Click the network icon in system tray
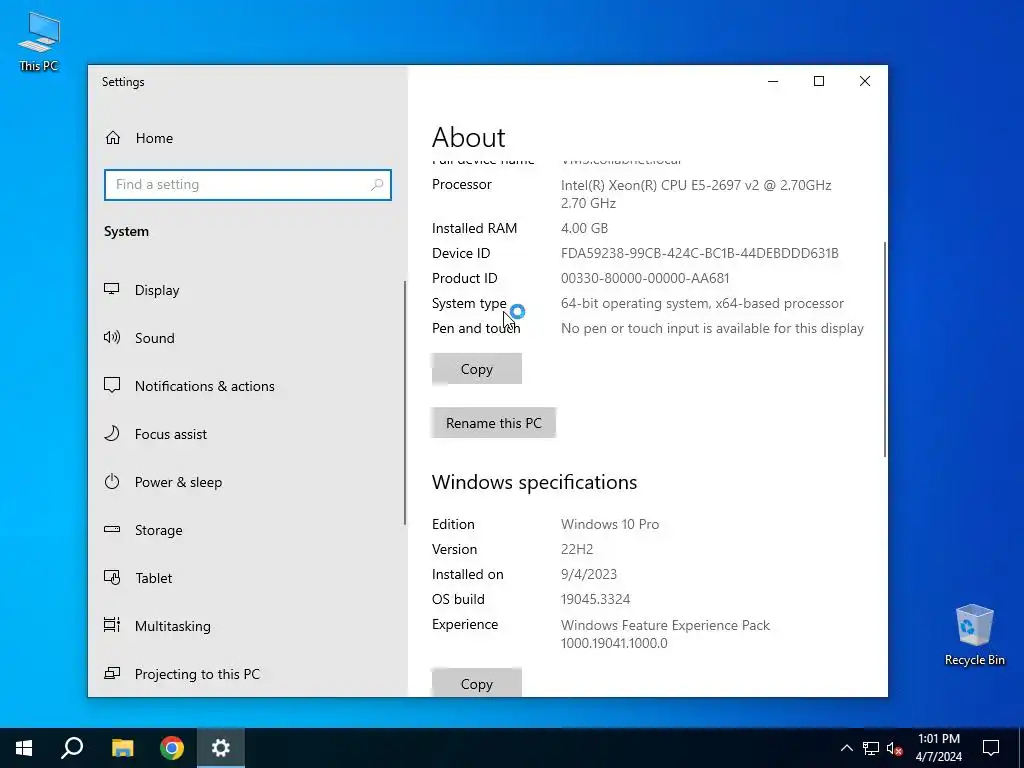Image resolution: width=1024 pixels, height=768 pixels. click(x=871, y=748)
